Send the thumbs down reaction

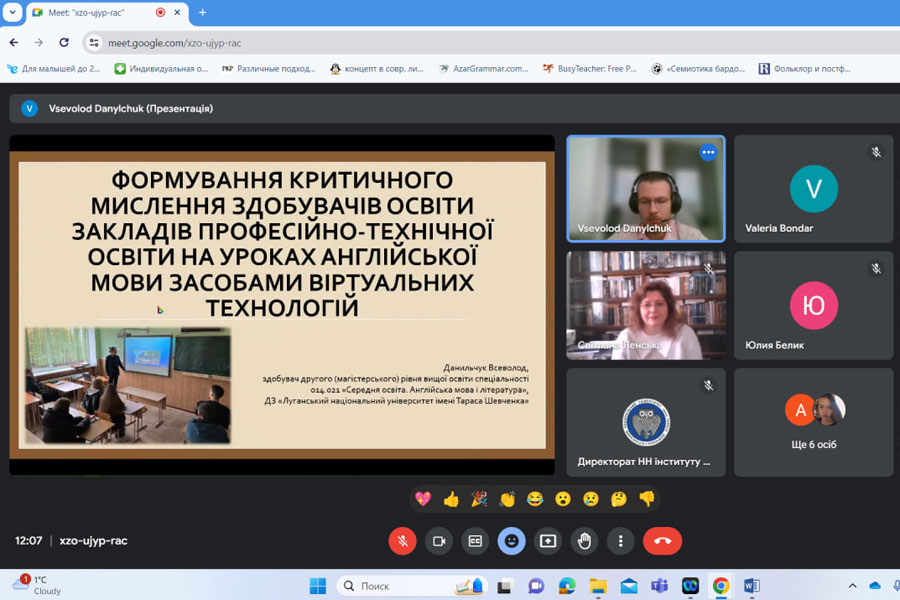tap(647, 499)
